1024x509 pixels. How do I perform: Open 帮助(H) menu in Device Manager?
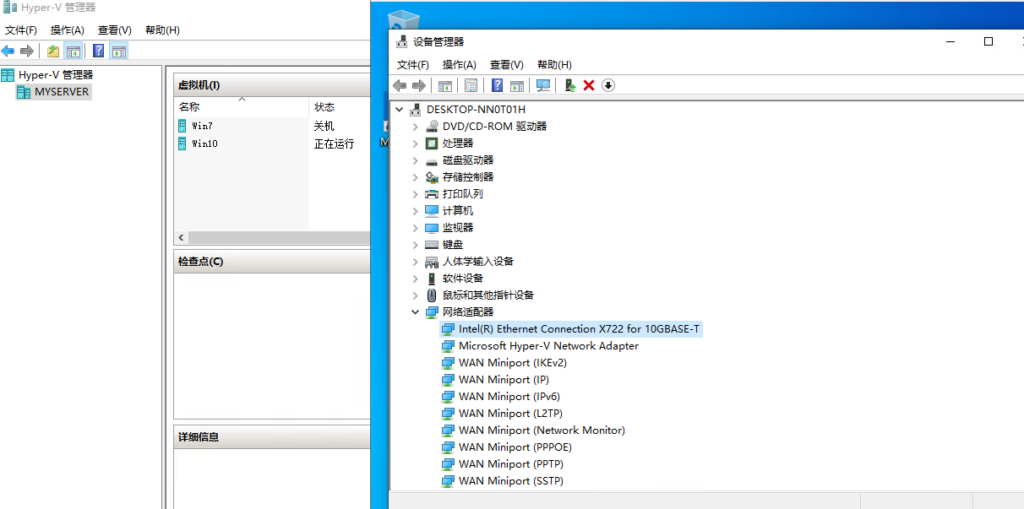point(554,65)
